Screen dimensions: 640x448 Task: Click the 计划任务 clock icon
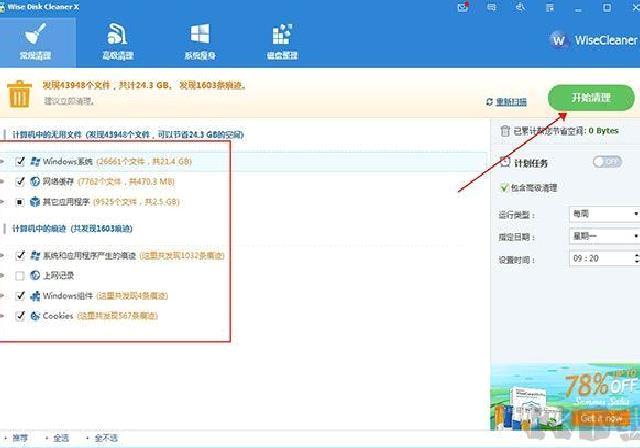tap(505, 162)
